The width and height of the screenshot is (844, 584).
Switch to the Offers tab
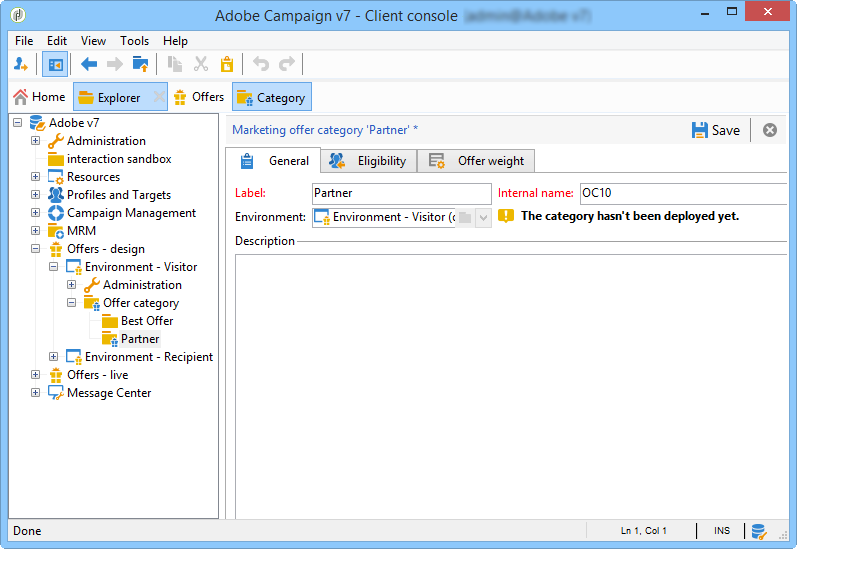(199, 97)
